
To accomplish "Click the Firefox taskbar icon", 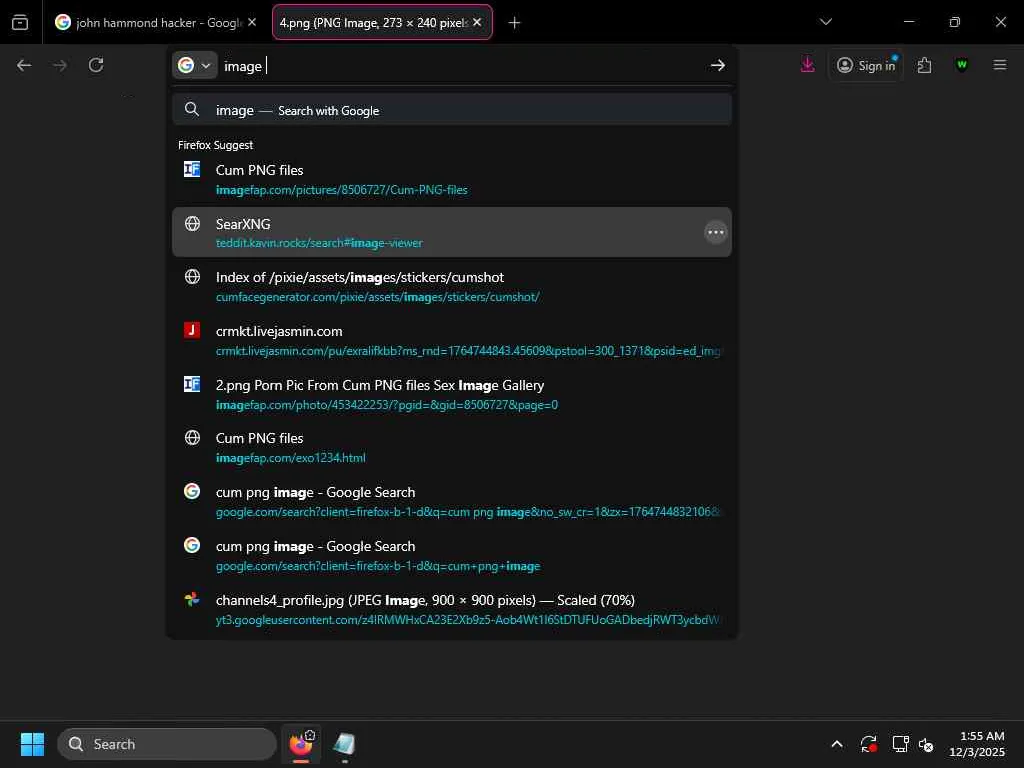I will tap(301, 744).
